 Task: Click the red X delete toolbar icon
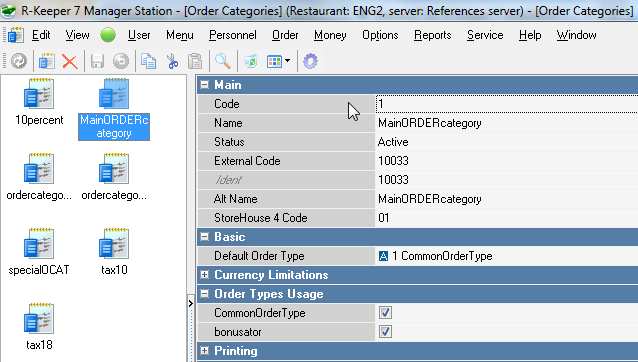coord(70,62)
